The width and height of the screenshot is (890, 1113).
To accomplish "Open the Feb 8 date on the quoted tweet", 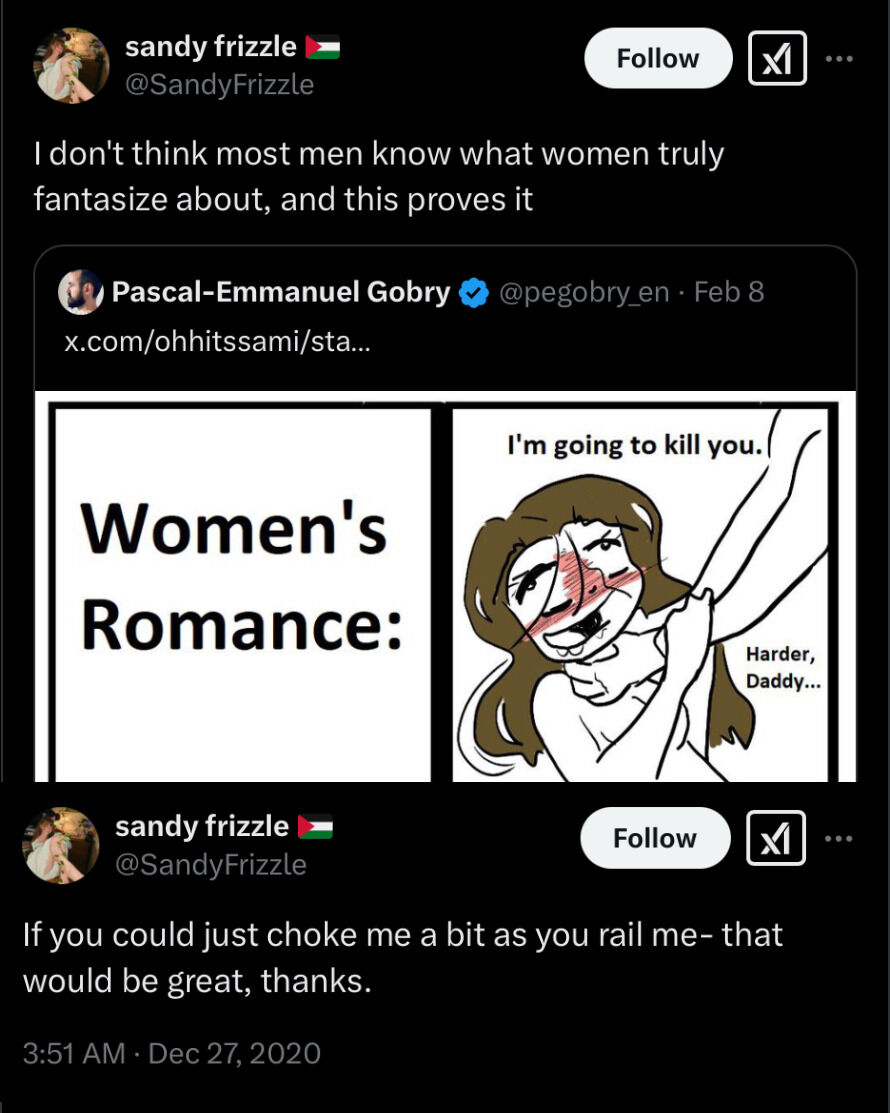I will click(x=729, y=292).
